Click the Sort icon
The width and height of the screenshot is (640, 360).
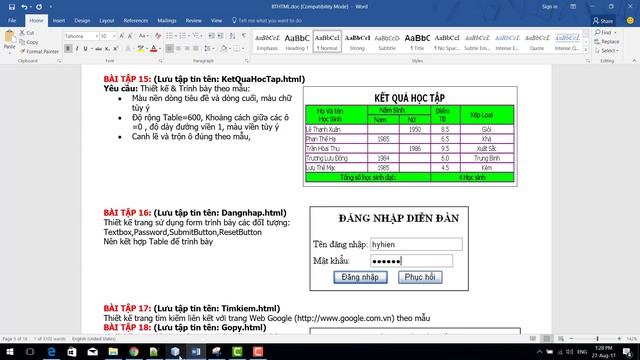point(232,36)
